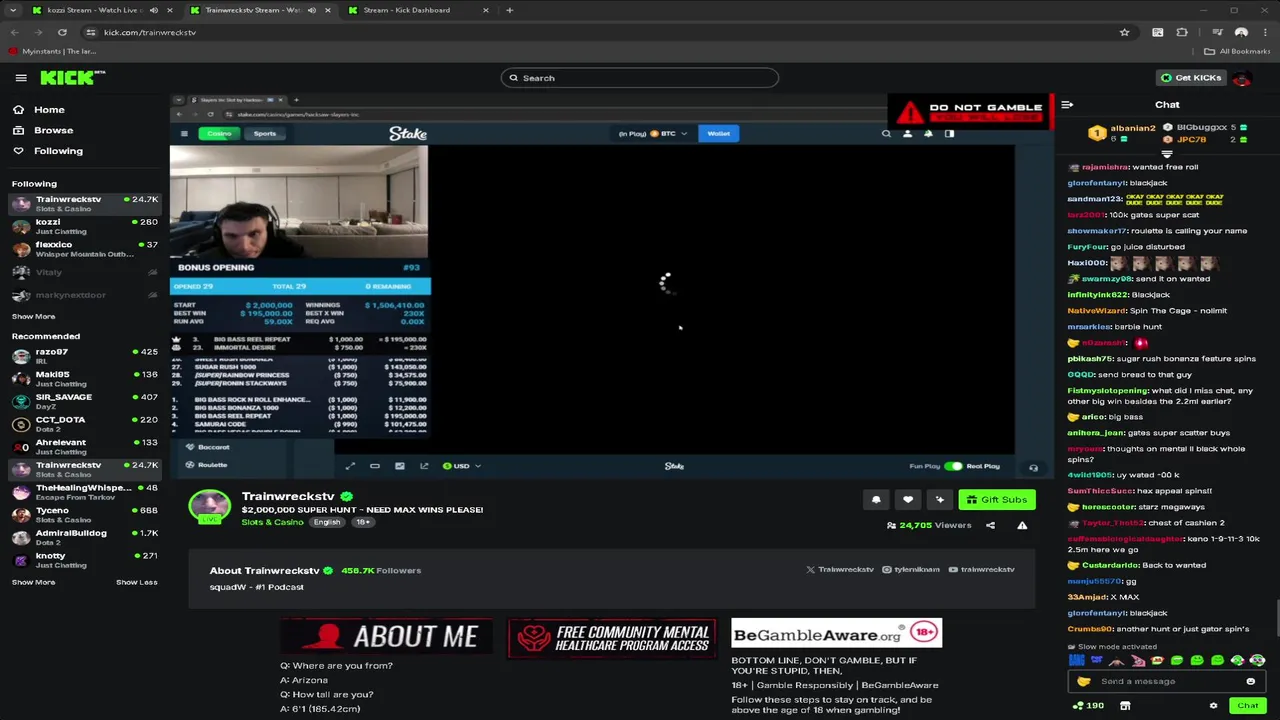
Task: Open kozzi channel in Following list
Action: coord(84,227)
